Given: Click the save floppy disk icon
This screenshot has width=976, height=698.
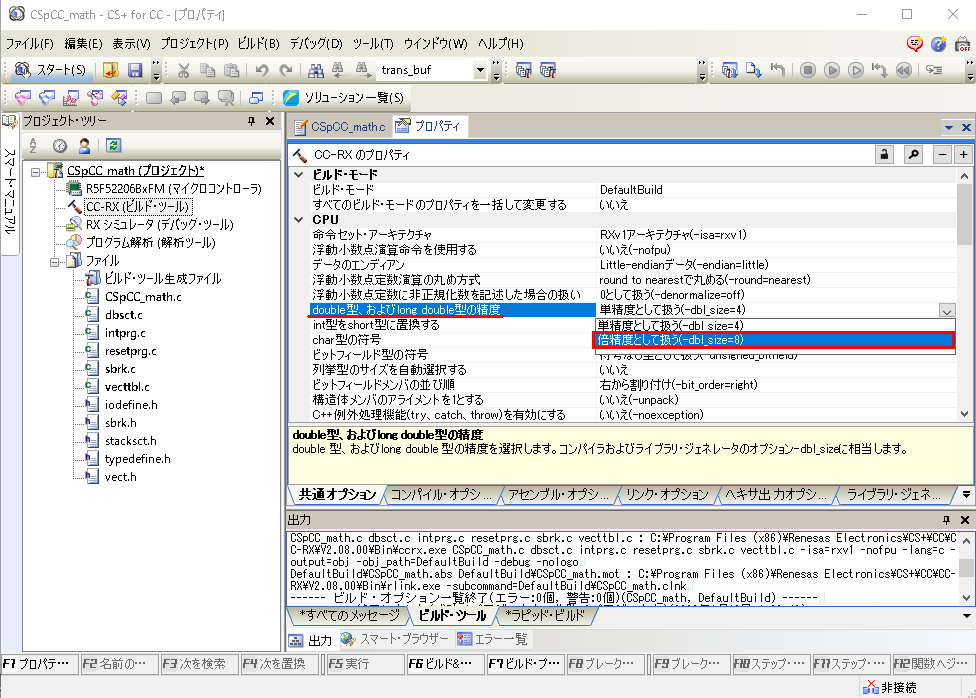Looking at the screenshot, I should (x=135, y=70).
